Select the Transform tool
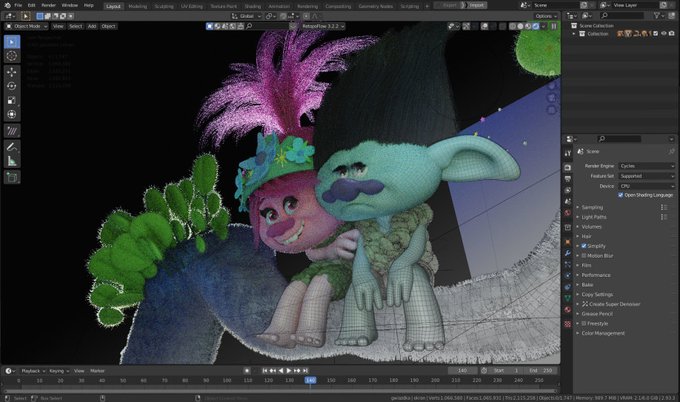This screenshot has width=680, height=402. [12, 114]
